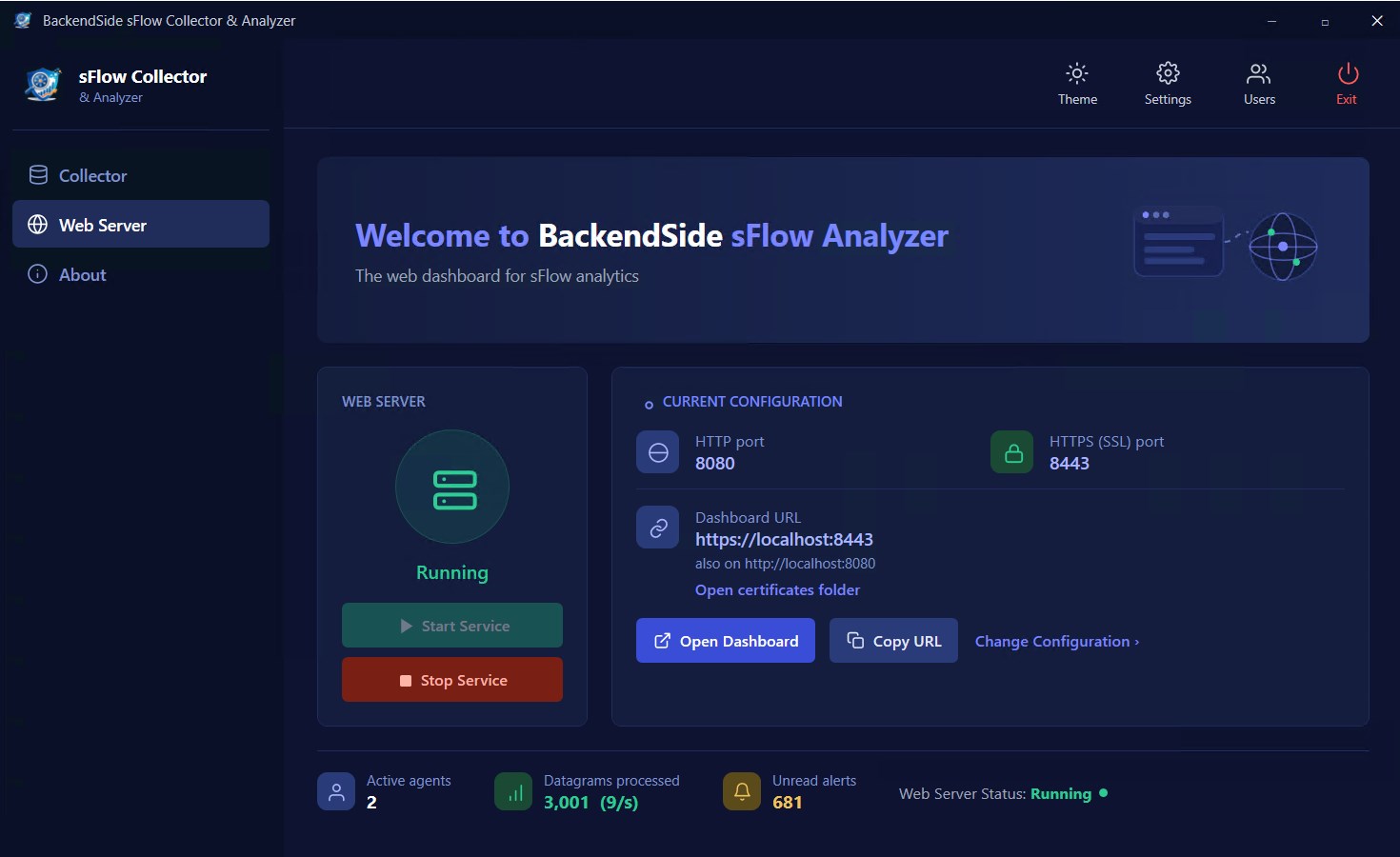Click the HTTP port value 8080
The height and width of the screenshot is (857, 1400).
tap(715, 464)
